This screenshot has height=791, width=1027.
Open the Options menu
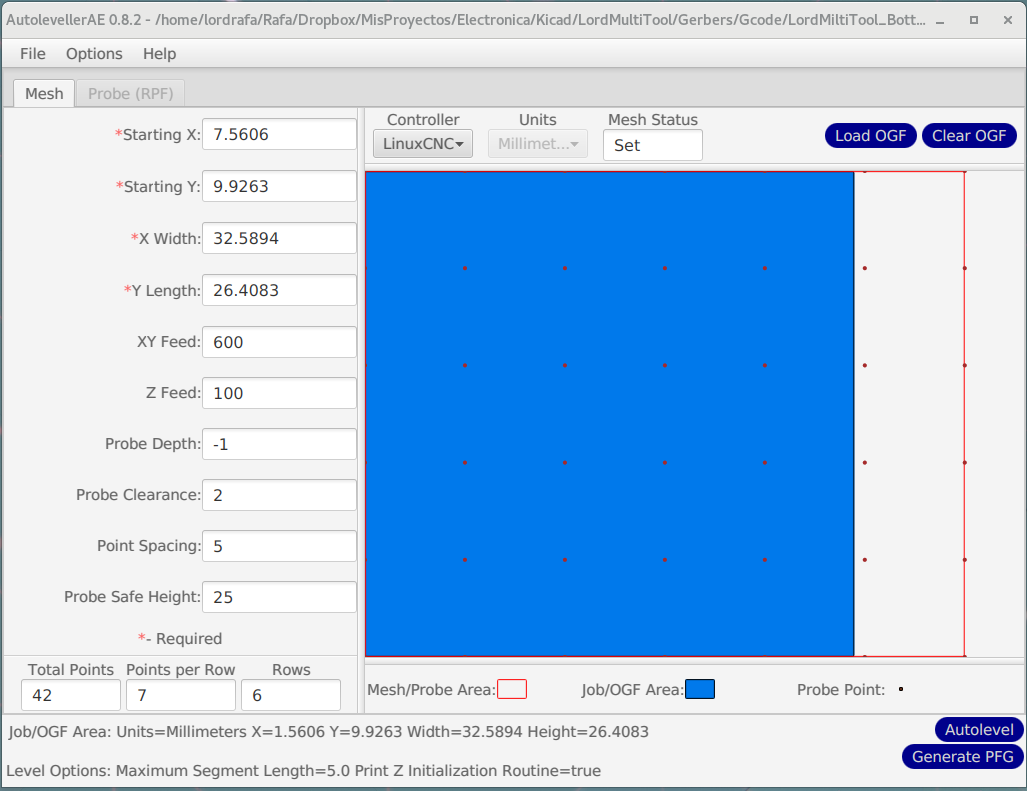pos(94,54)
